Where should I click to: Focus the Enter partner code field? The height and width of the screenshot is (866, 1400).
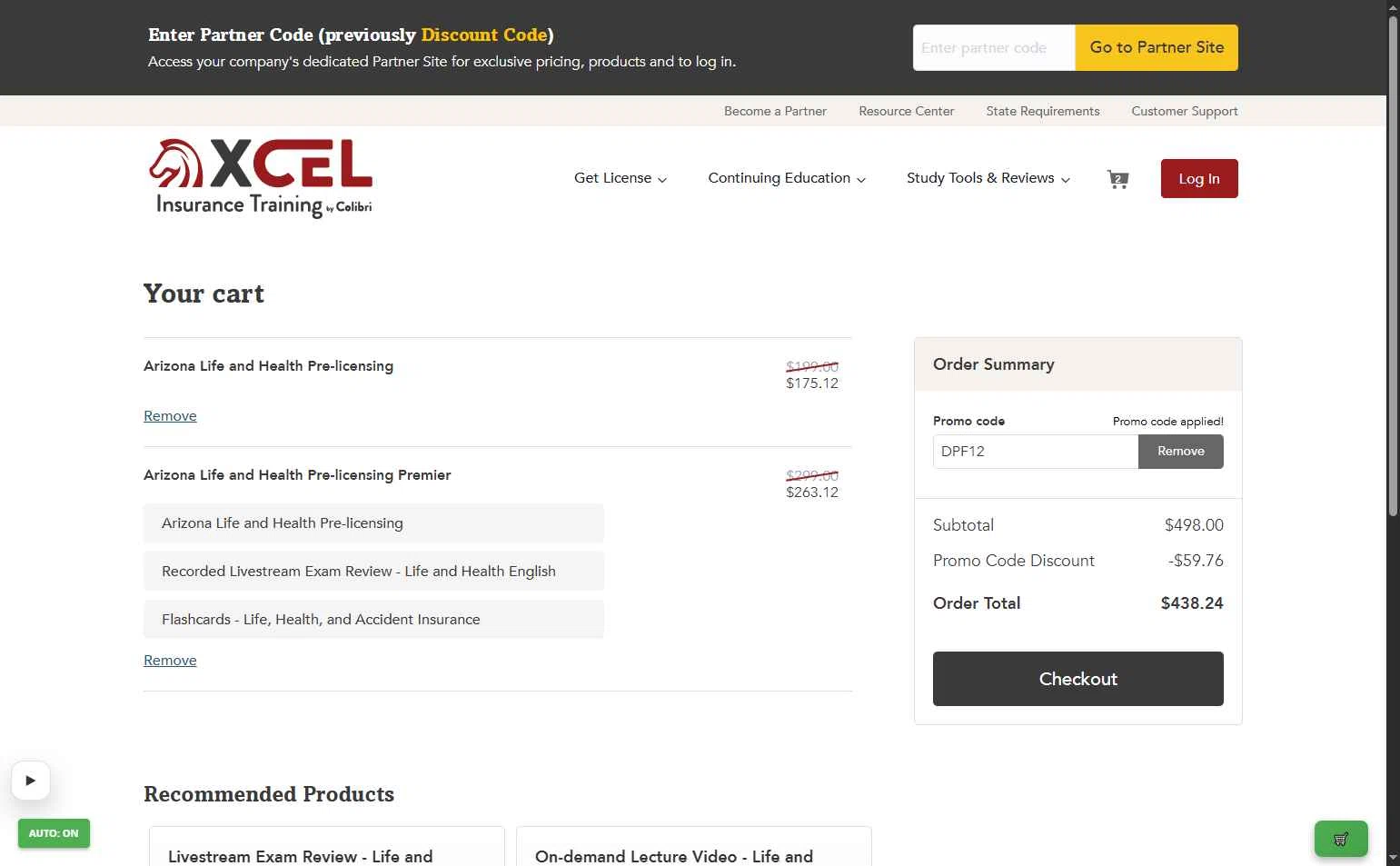point(994,47)
